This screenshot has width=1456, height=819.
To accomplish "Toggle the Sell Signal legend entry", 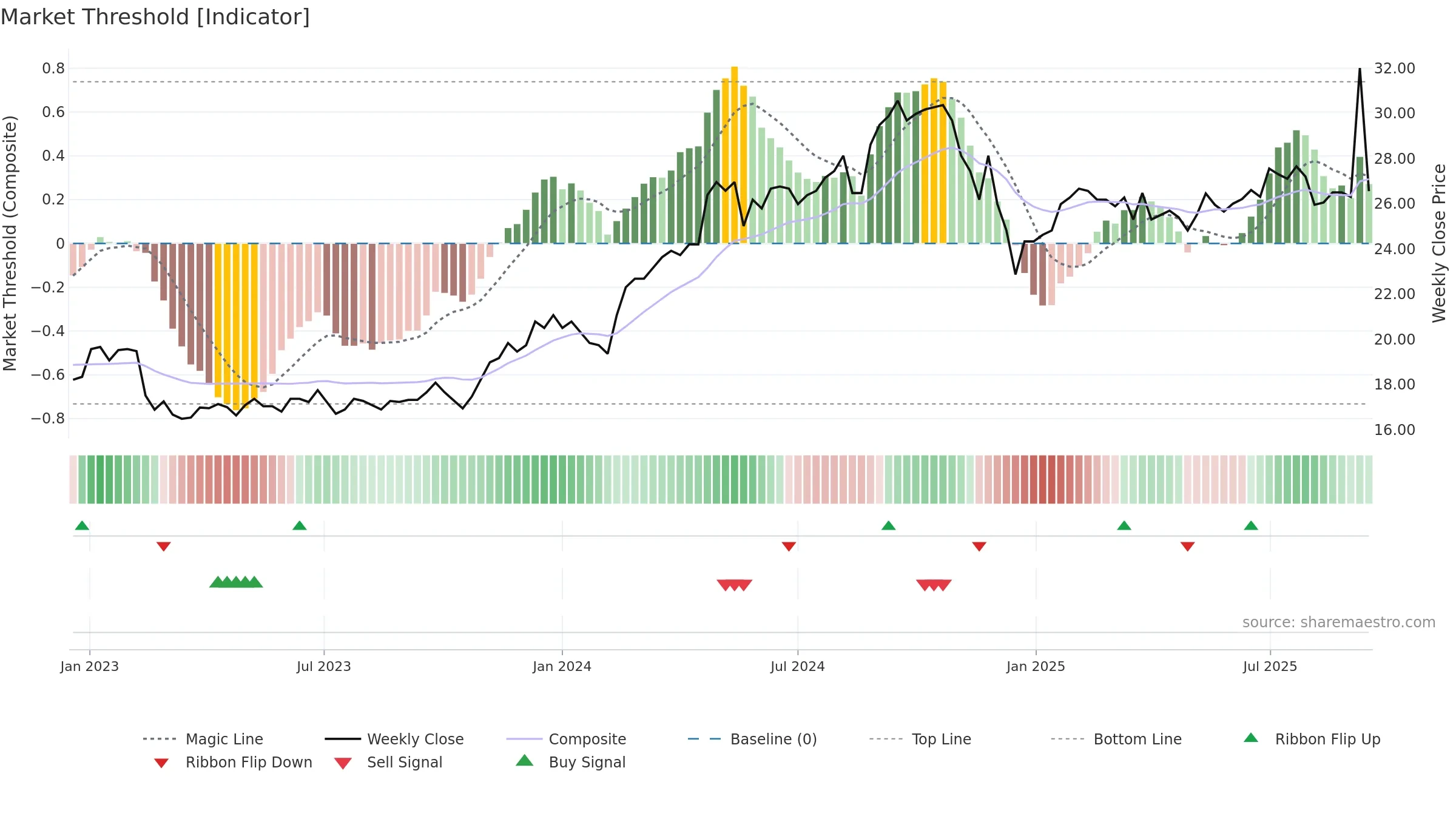I will click(x=388, y=762).
